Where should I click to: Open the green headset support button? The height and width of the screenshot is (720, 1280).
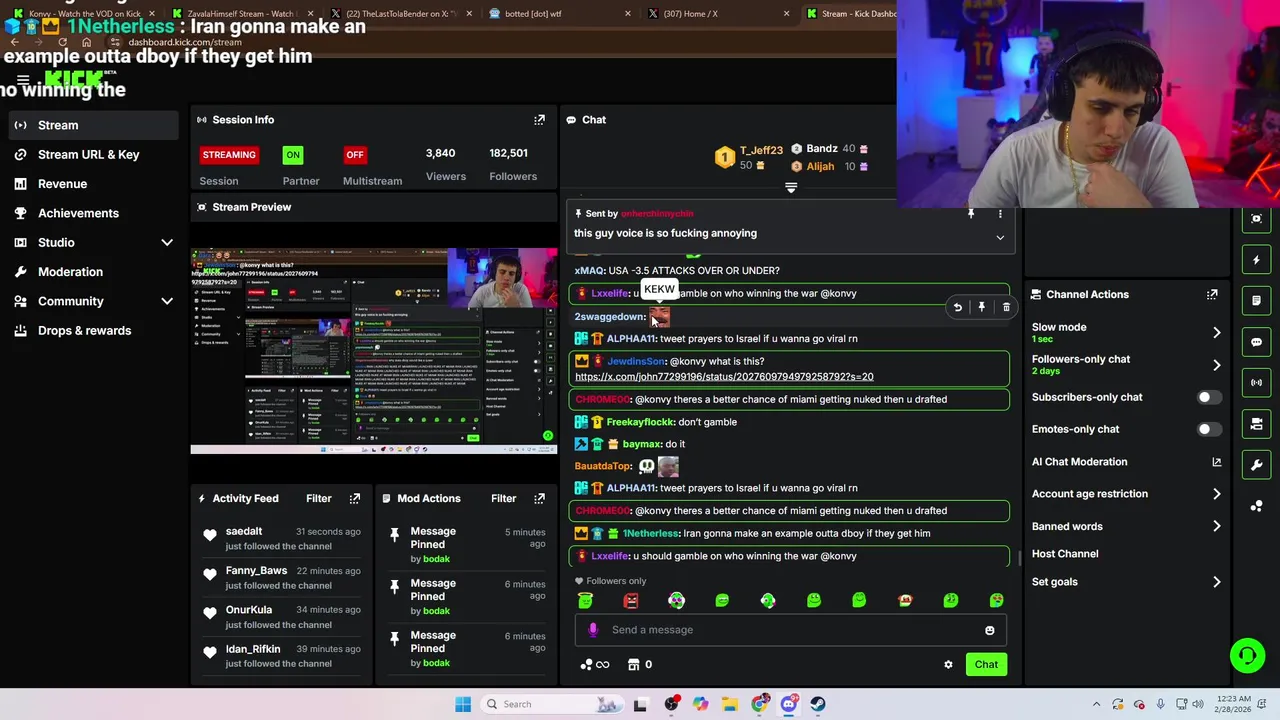(1247, 656)
